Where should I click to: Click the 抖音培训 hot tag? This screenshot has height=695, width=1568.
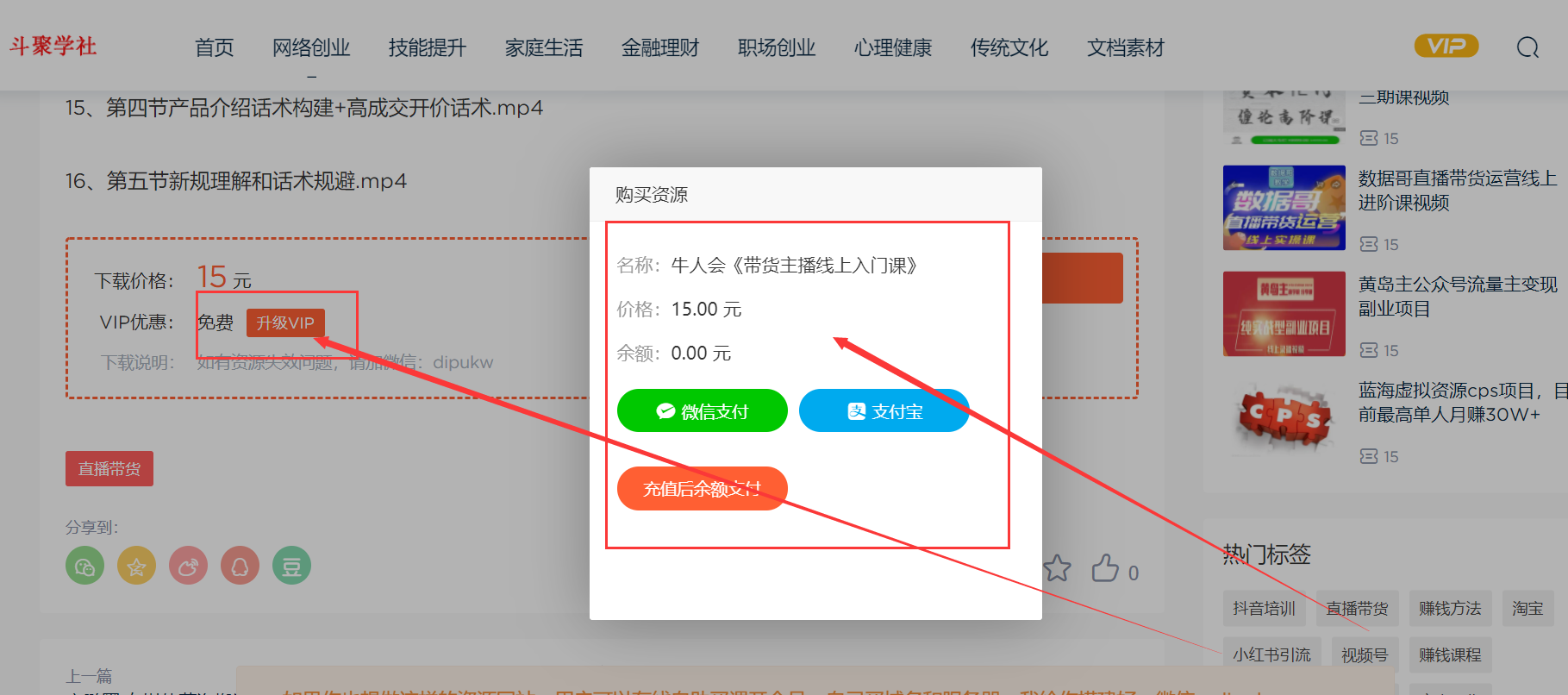click(x=1264, y=609)
